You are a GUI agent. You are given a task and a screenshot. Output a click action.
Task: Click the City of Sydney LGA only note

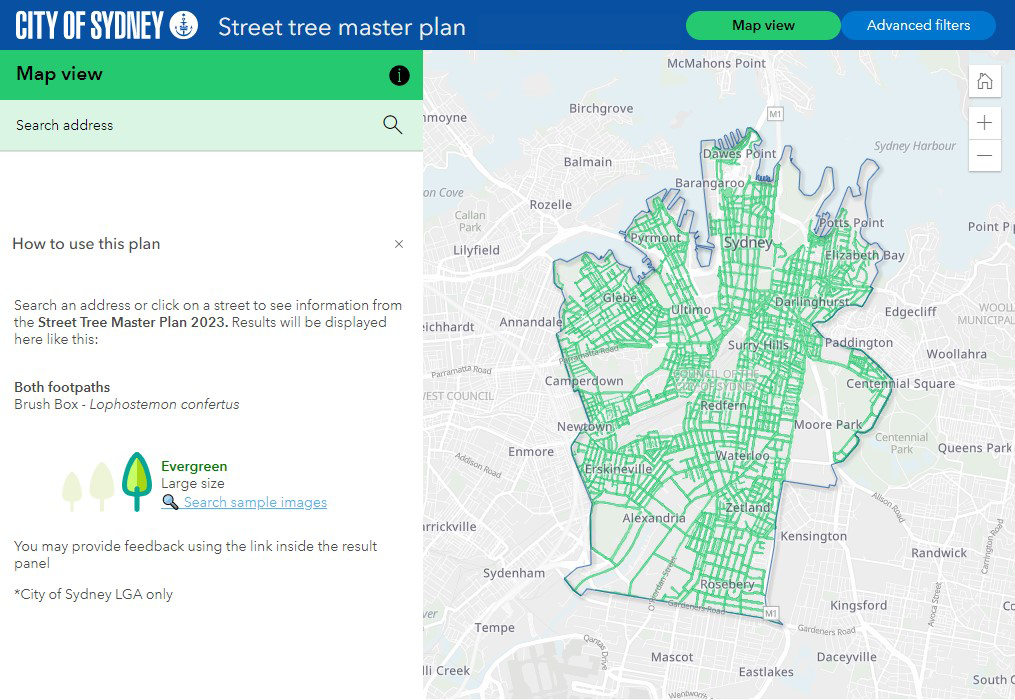point(93,594)
